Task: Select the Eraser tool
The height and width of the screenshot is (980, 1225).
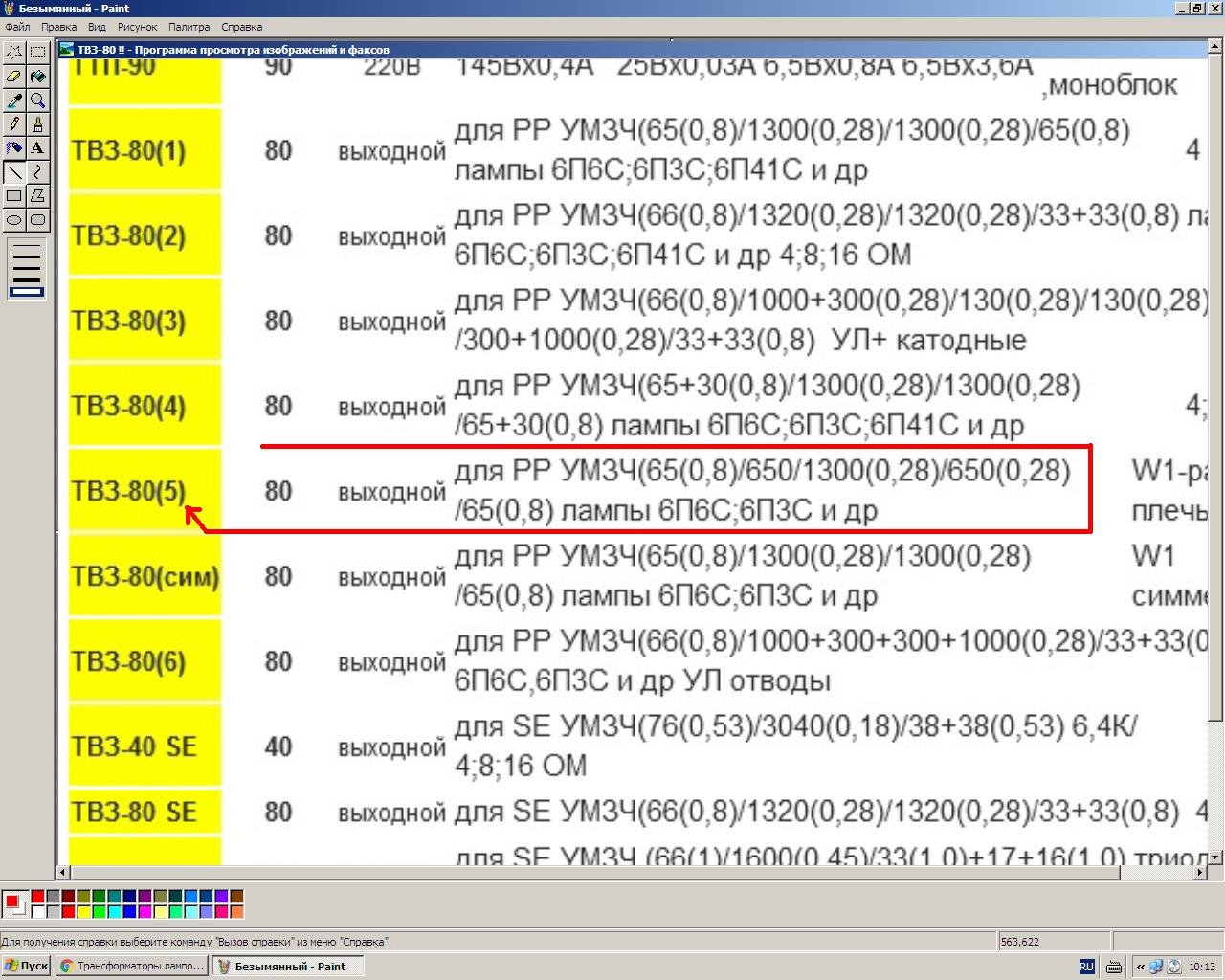Action: [x=14, y=77]
